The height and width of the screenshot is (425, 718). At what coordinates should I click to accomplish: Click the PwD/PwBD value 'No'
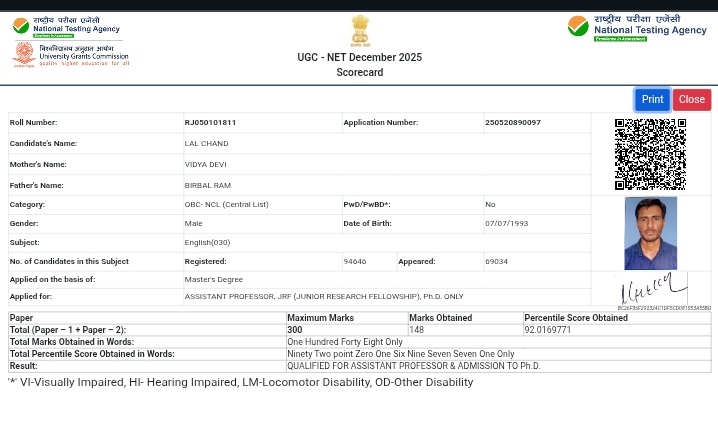490,204
